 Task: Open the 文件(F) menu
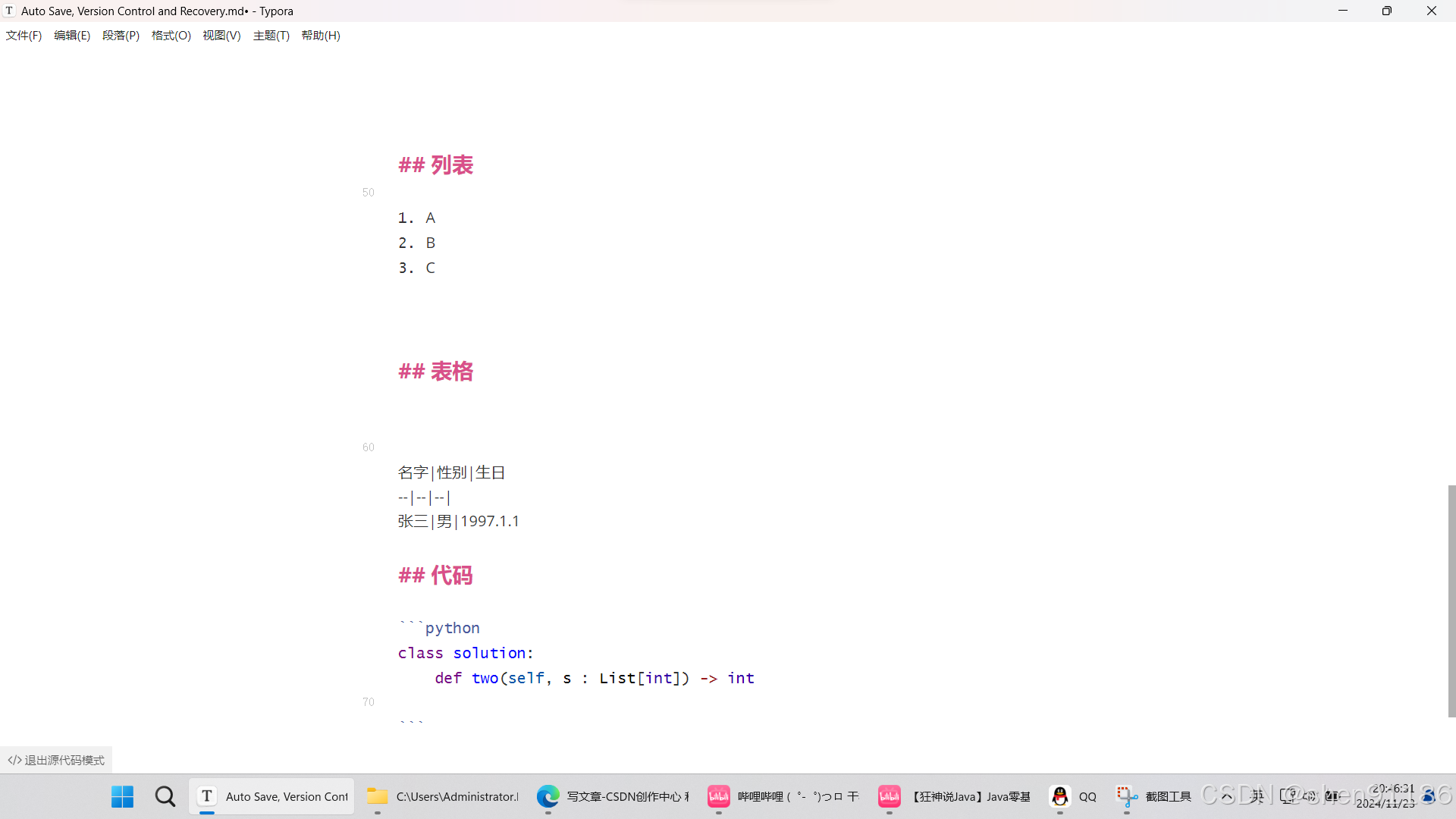click(24, 36)
